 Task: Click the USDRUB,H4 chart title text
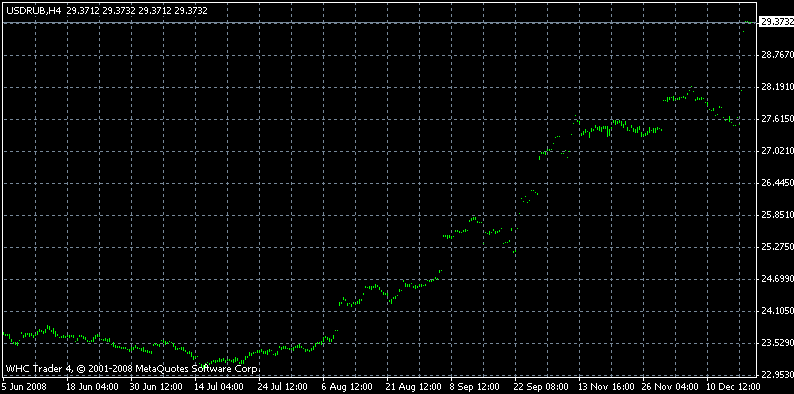[34, 11]
